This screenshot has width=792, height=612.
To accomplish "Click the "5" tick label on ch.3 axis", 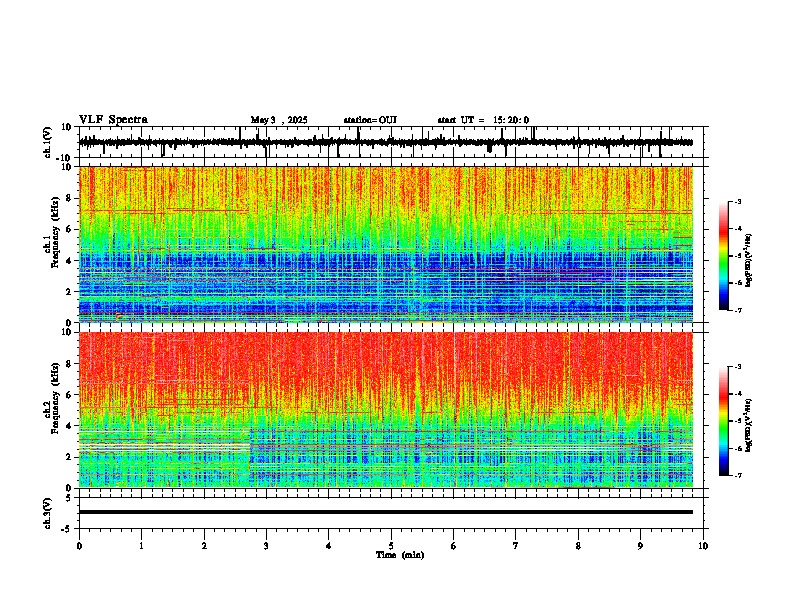I will click(69, 498).
